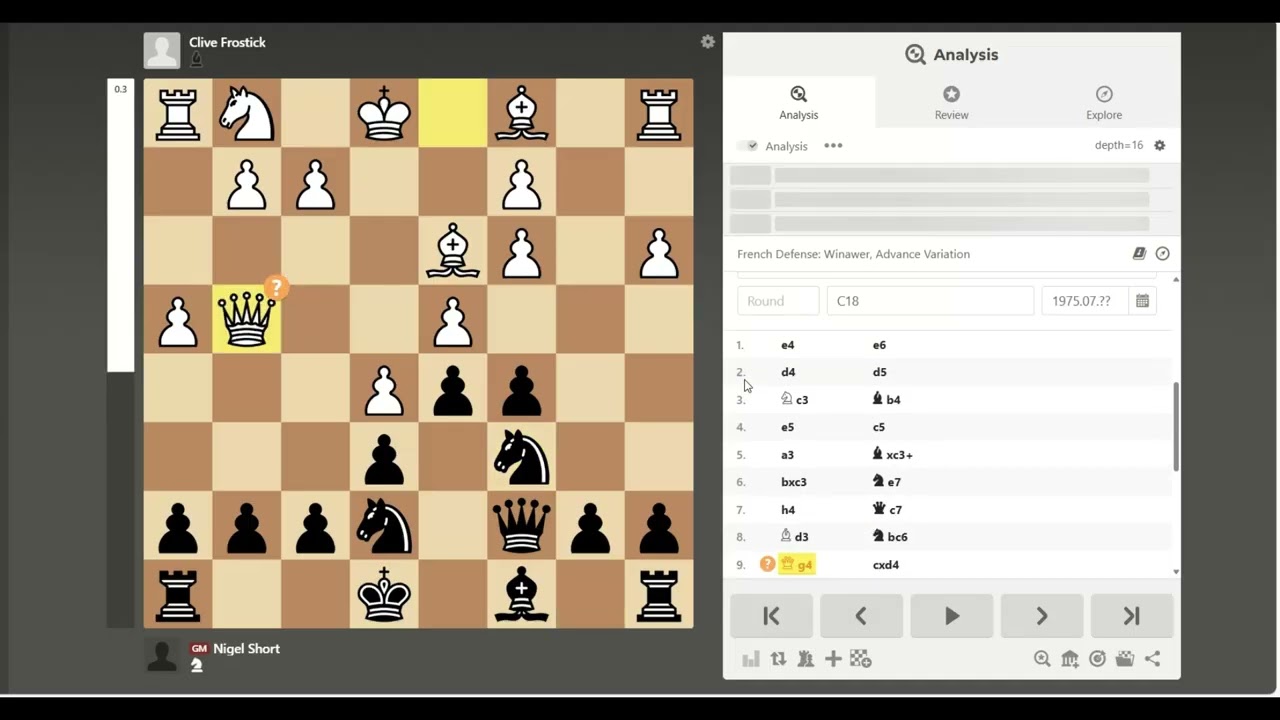Click the mistake marker at move 9

[767, 564]
